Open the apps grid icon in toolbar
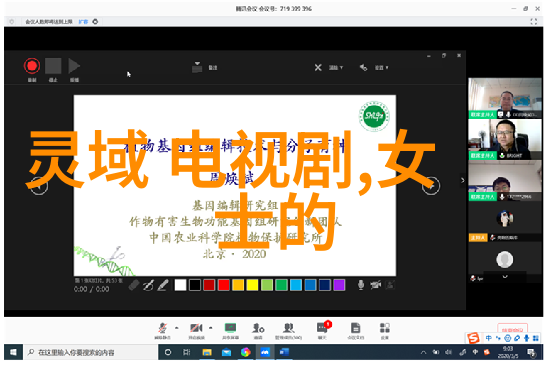The image size is (550, 367). click(x=385, y=331)
